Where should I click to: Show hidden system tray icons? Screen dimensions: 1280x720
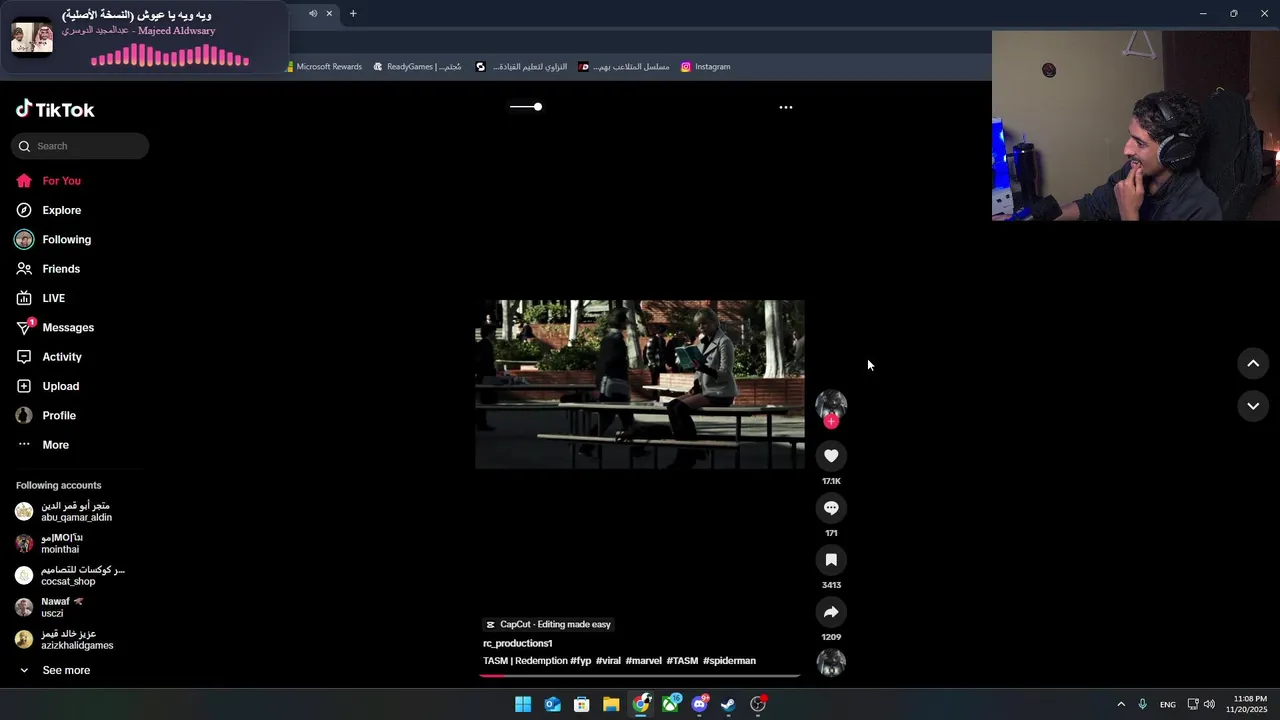(x=1121, y=704)
